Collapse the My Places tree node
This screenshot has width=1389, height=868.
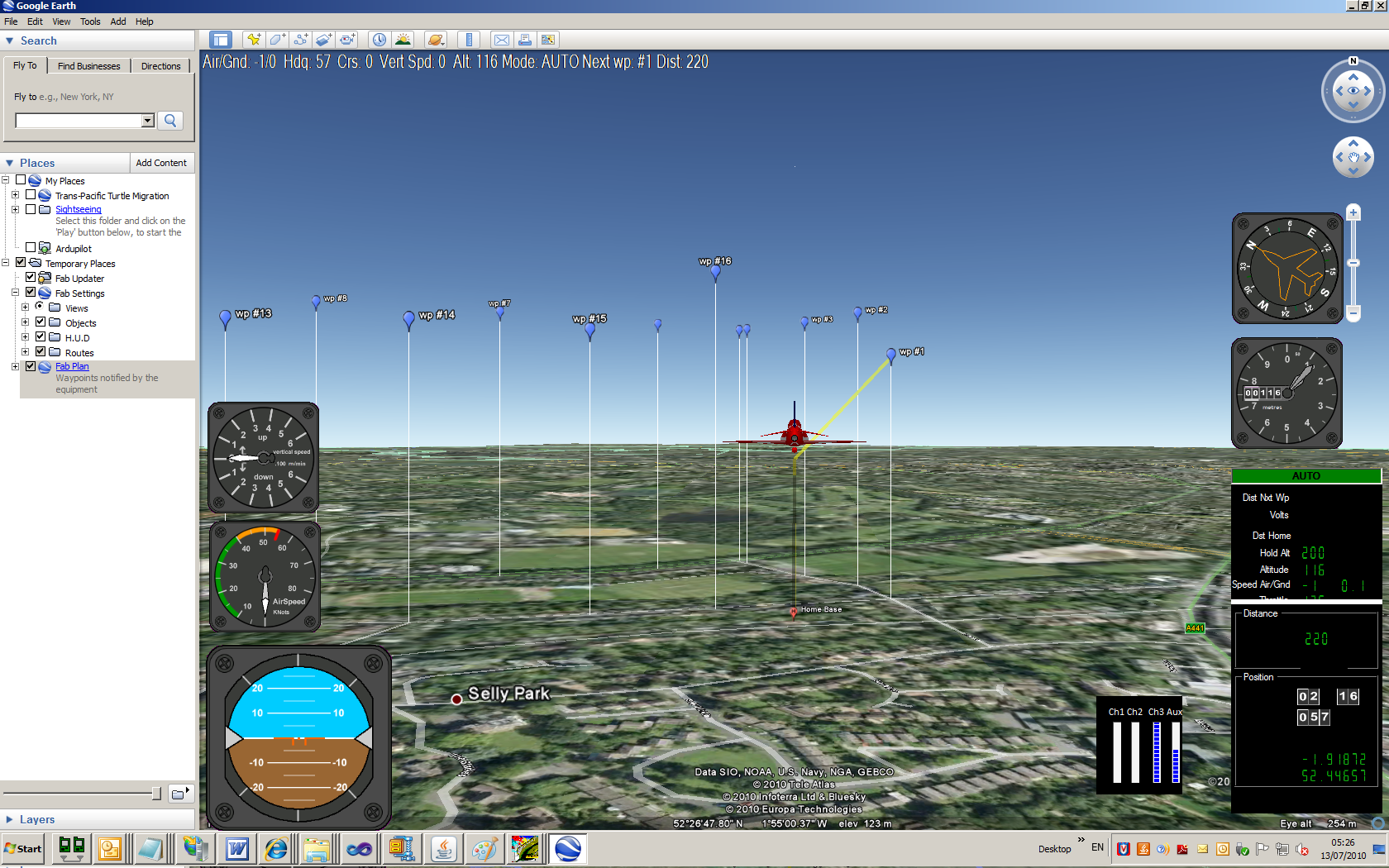tap(5, 180)
